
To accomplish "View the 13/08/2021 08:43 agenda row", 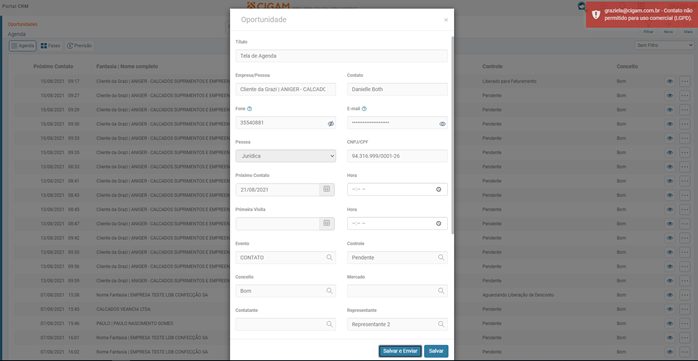I will [670, 195].
